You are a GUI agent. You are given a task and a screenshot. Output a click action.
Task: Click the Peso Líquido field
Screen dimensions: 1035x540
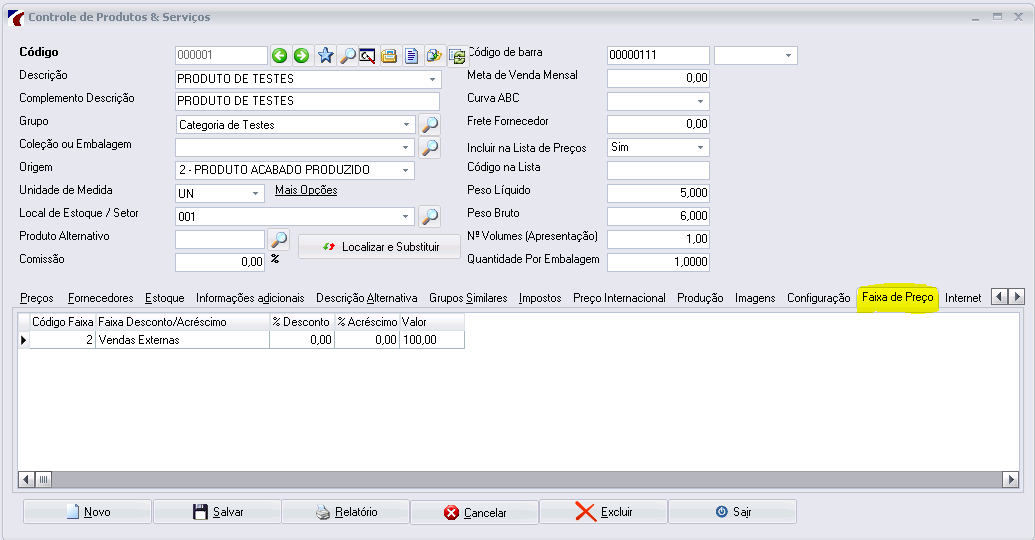tap(658, 193)
